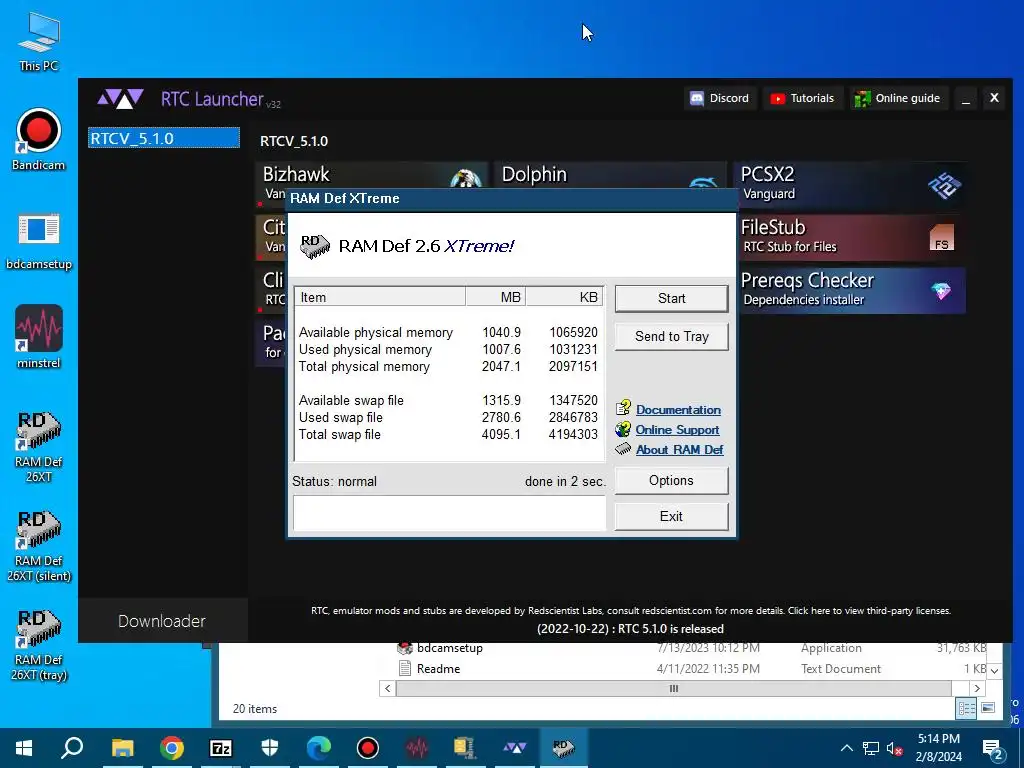Click the Online Support globe icon
The image size is (1024, 768).
(623, 429)
